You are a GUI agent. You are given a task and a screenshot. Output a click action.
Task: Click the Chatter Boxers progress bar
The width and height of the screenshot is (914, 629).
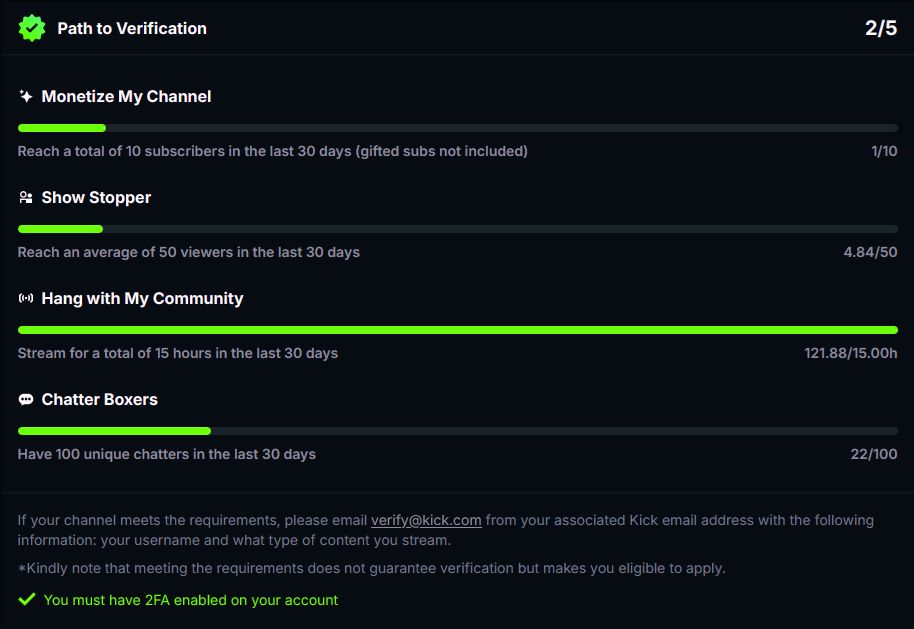457,431
